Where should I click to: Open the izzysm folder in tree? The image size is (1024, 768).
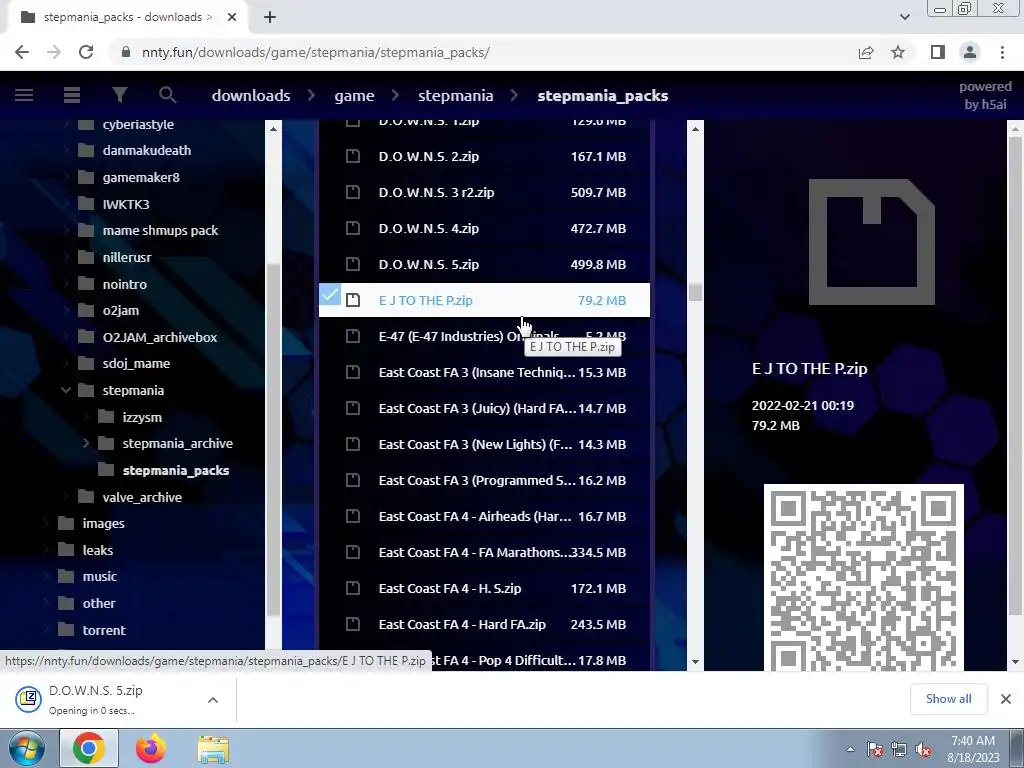point(142,417)
